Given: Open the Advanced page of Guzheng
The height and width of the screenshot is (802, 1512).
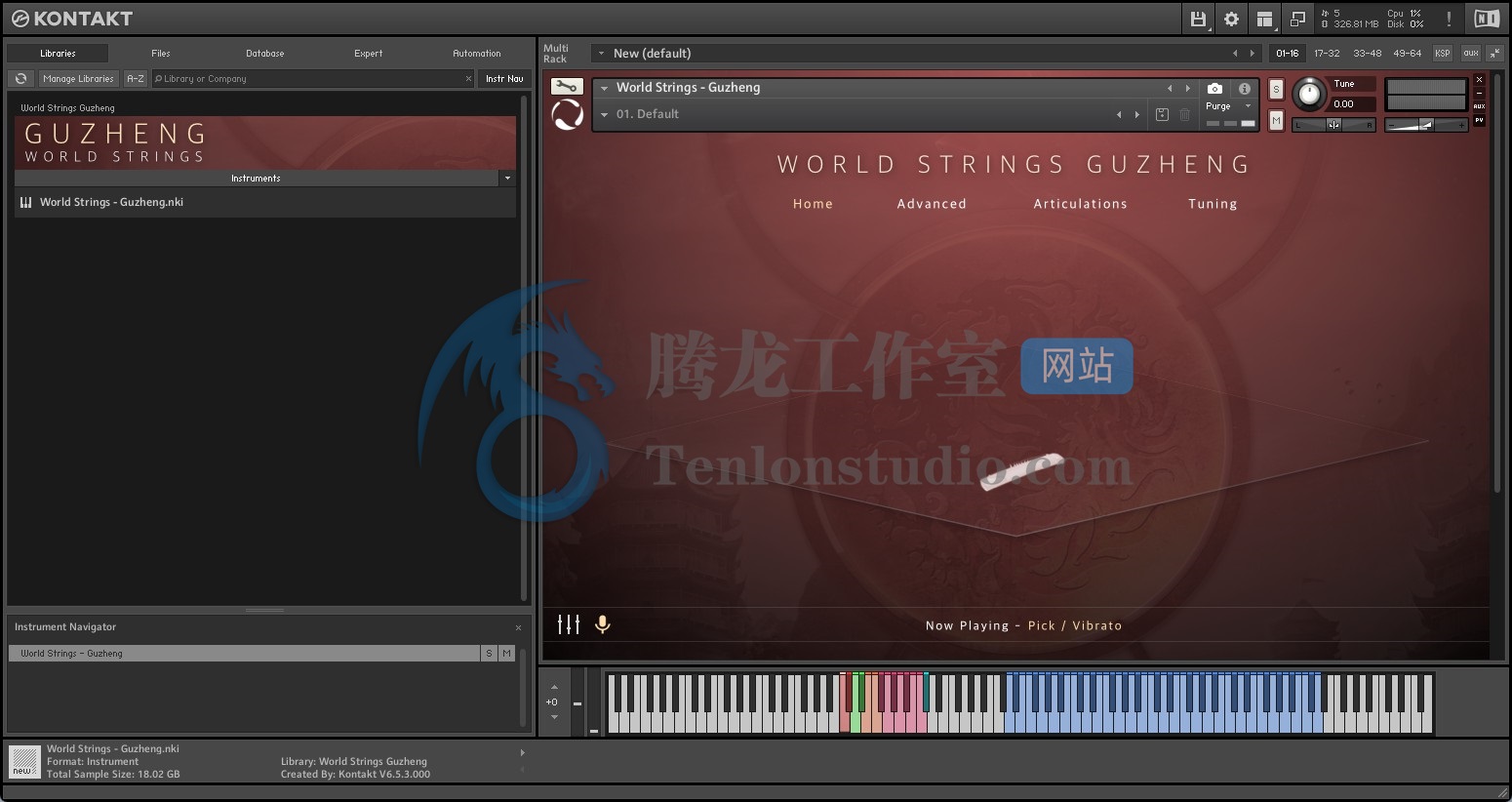Looking at the screenshot, I should [932, 204].
